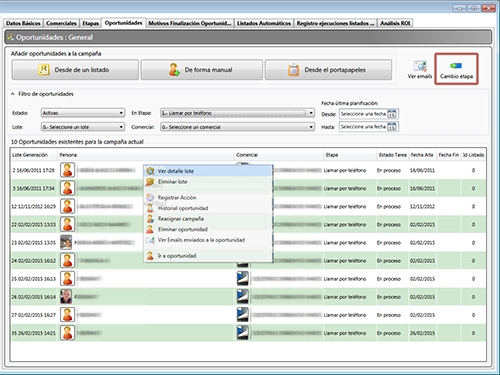Open Listados Automáticos tab
Image resolution: width=500 pixels, height=375 pixels.
tap(264, 23)
